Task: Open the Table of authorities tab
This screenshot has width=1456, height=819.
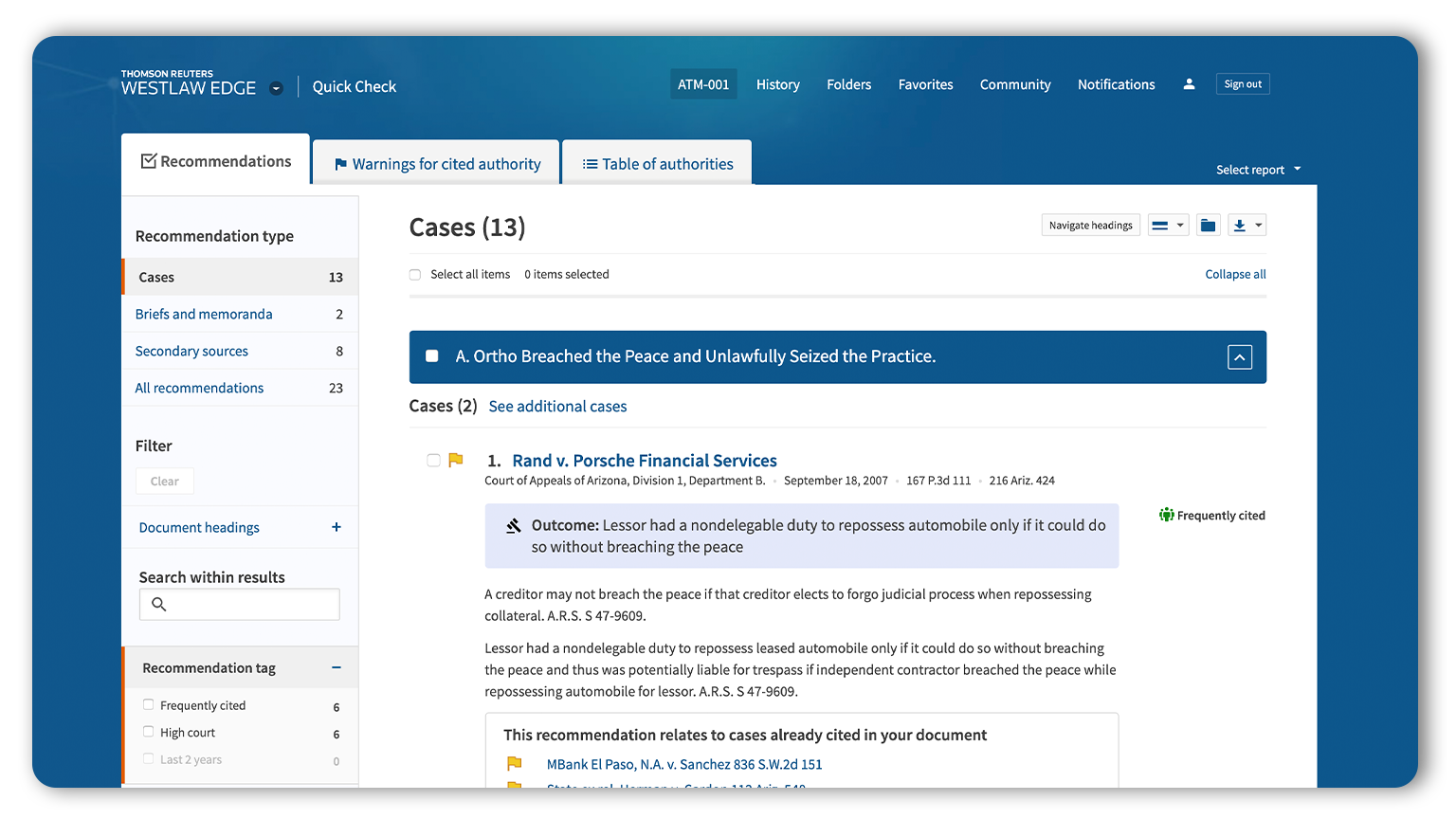Action: (x=658, y=164)
